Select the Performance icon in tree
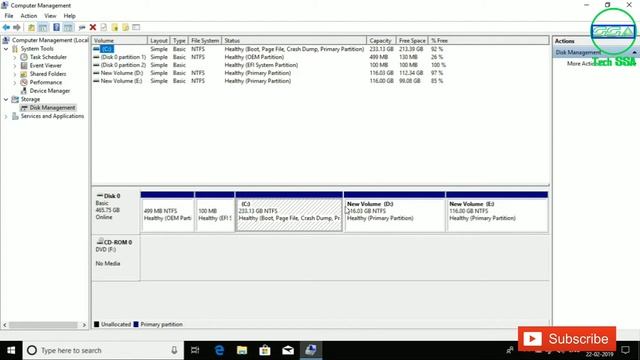 [24, 82]
